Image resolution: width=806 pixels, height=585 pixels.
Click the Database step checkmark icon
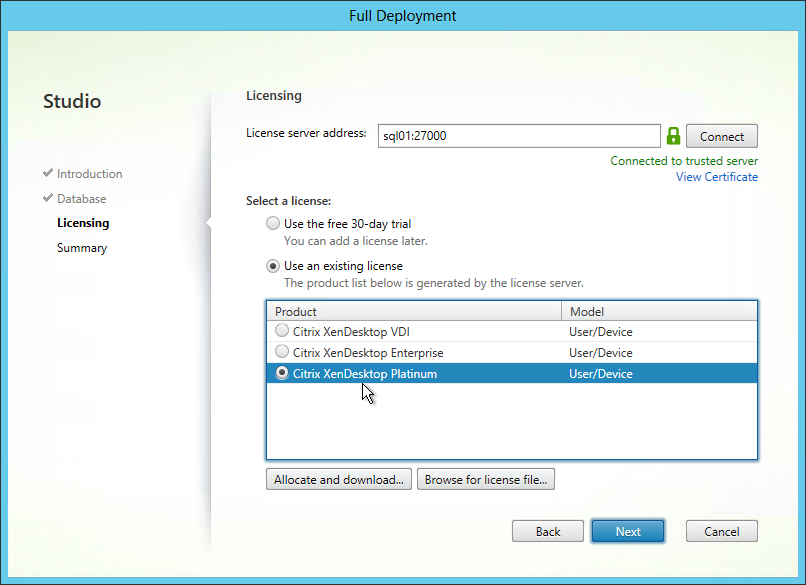48,197
